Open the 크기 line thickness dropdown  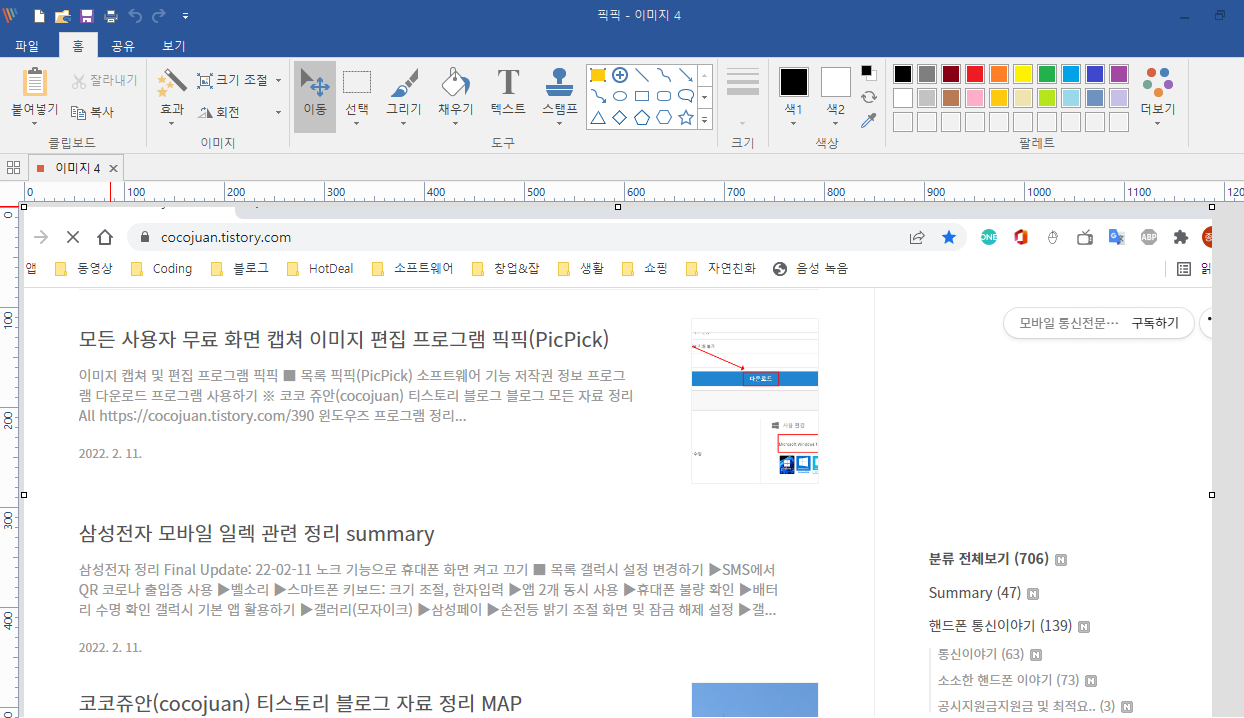coord(743,124)
